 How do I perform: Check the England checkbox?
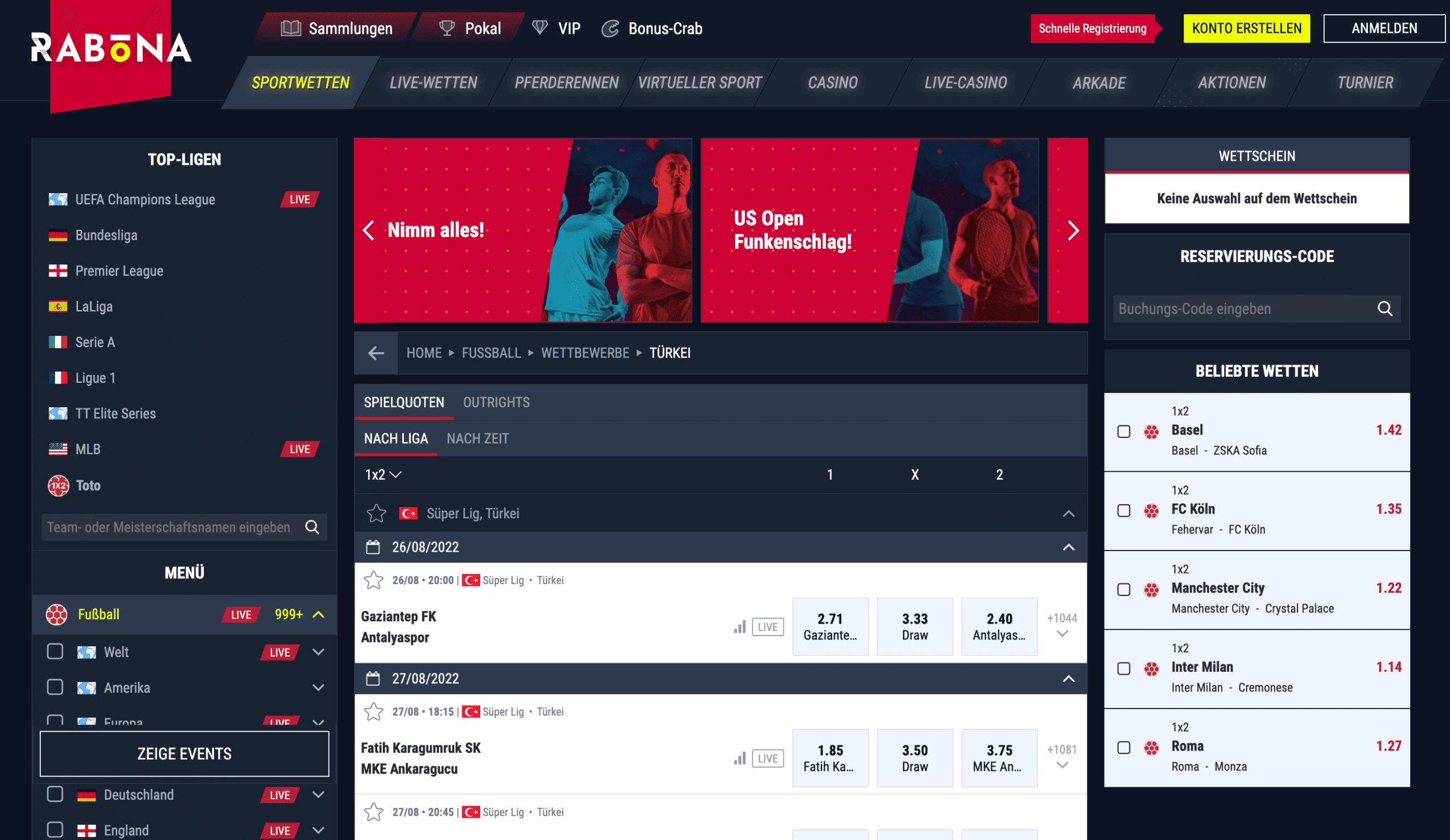pos(55,830)
